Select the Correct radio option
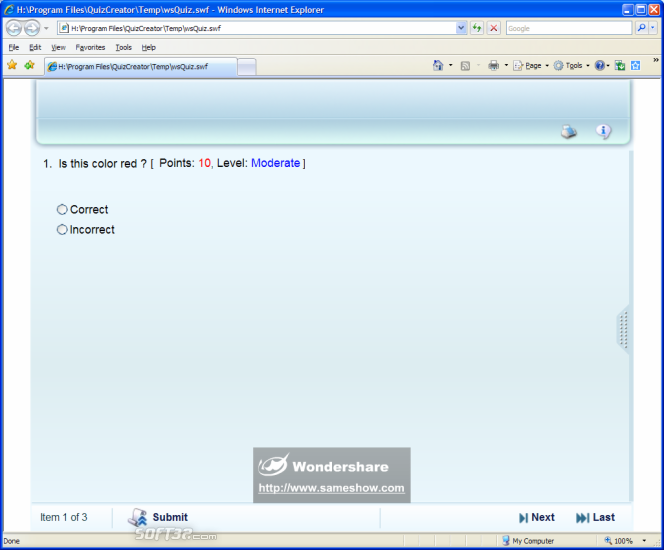The image size is (664, 550). [62, 209]
